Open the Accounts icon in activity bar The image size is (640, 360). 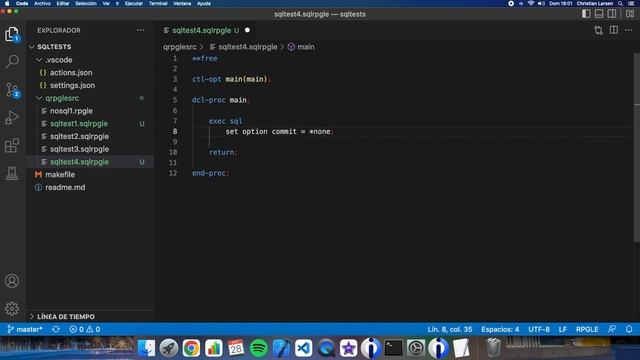coord(12,281)
